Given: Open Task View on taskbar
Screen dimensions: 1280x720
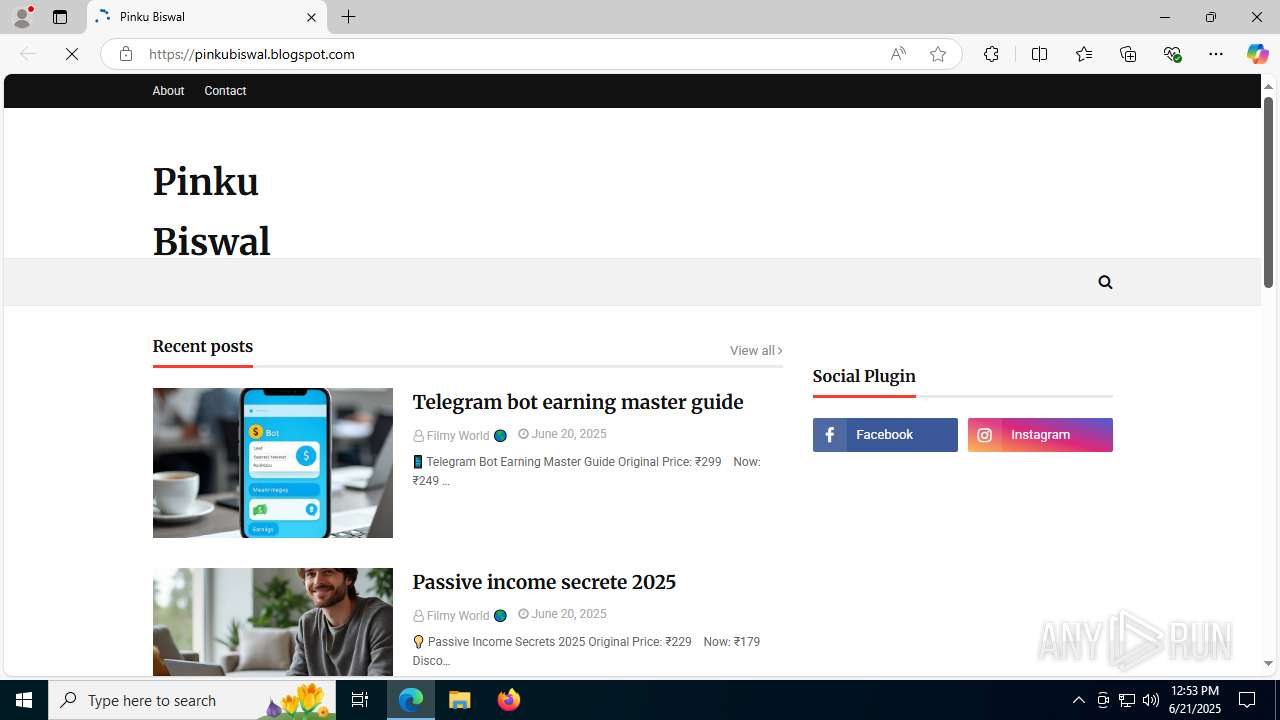Looking at the screenshot, I should pyautogui.click(x=360, y=700).
